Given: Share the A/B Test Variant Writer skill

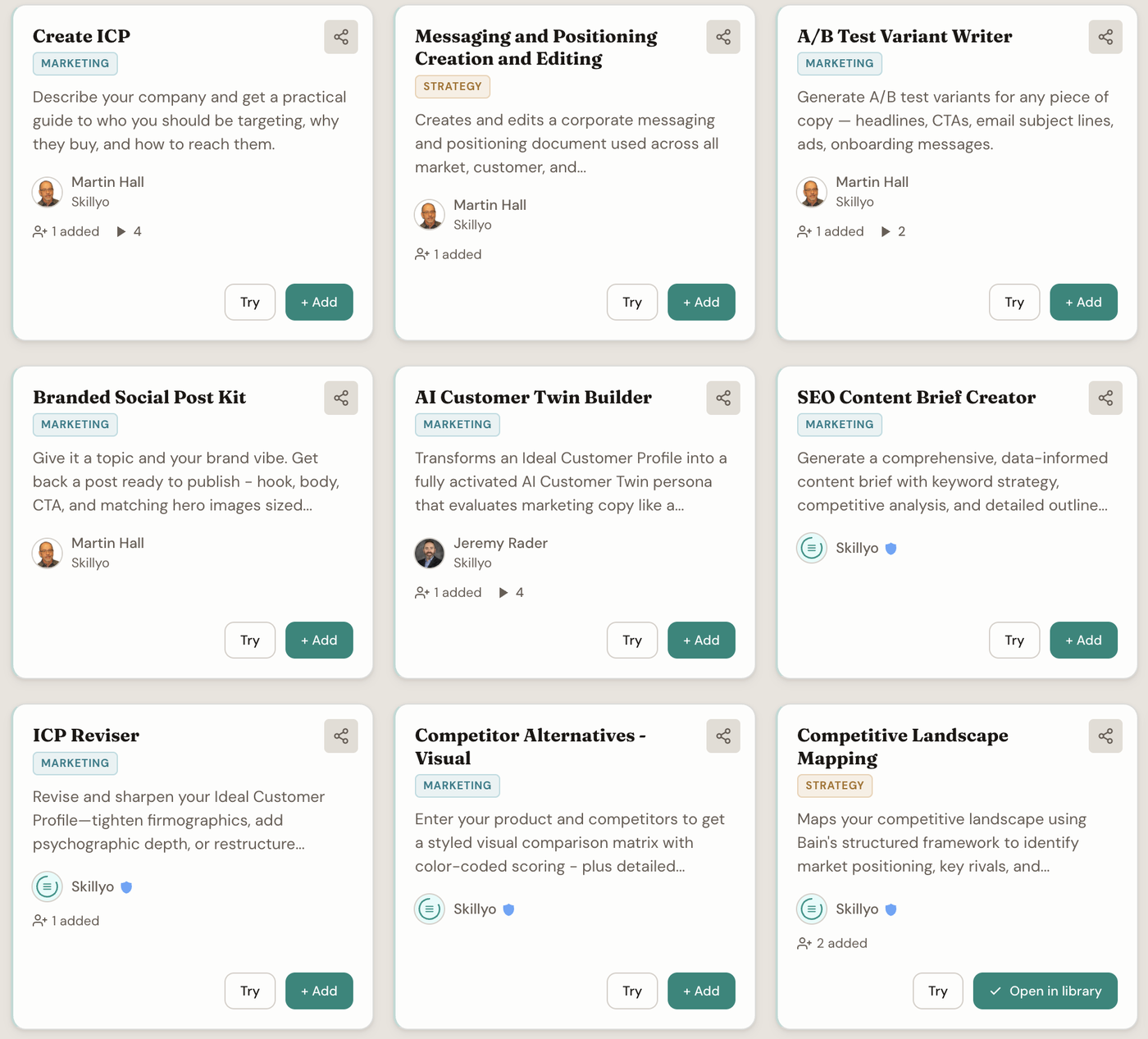Looking at the screenshot, I should (1105, 37).
